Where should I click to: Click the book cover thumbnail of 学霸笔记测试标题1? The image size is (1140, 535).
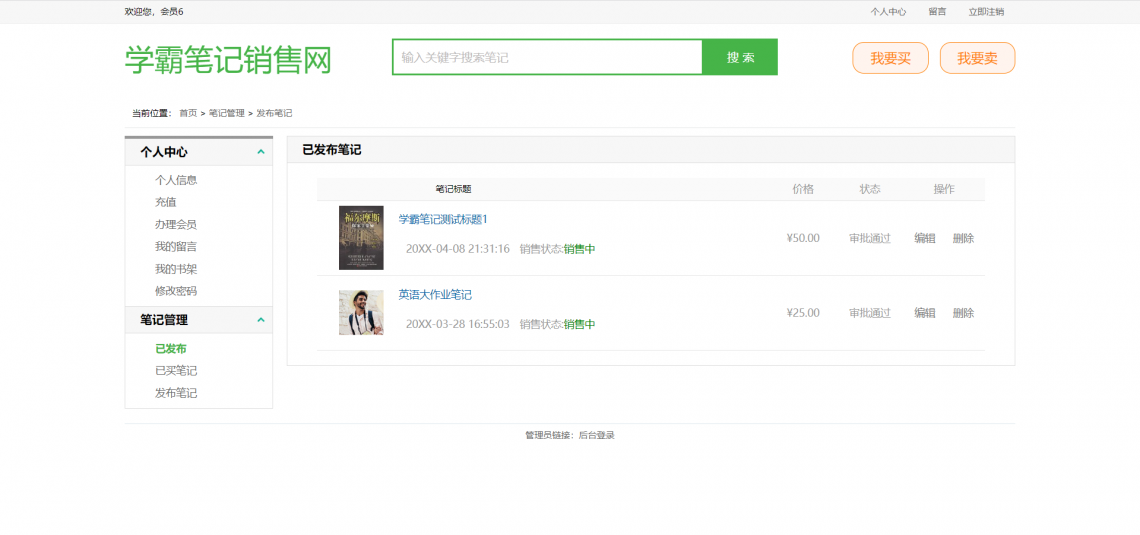[x=361, y=238]
